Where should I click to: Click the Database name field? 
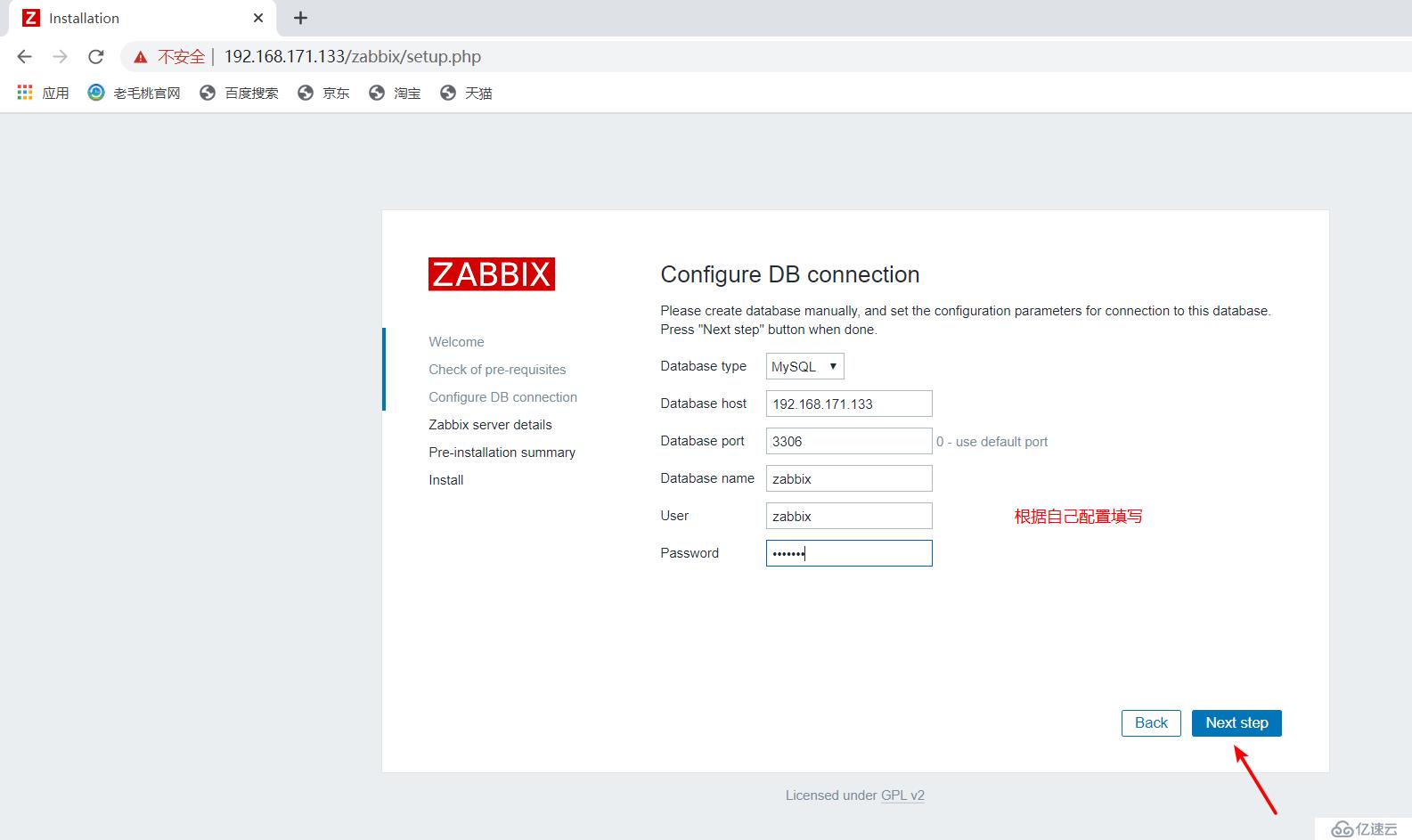coord(849,478)
